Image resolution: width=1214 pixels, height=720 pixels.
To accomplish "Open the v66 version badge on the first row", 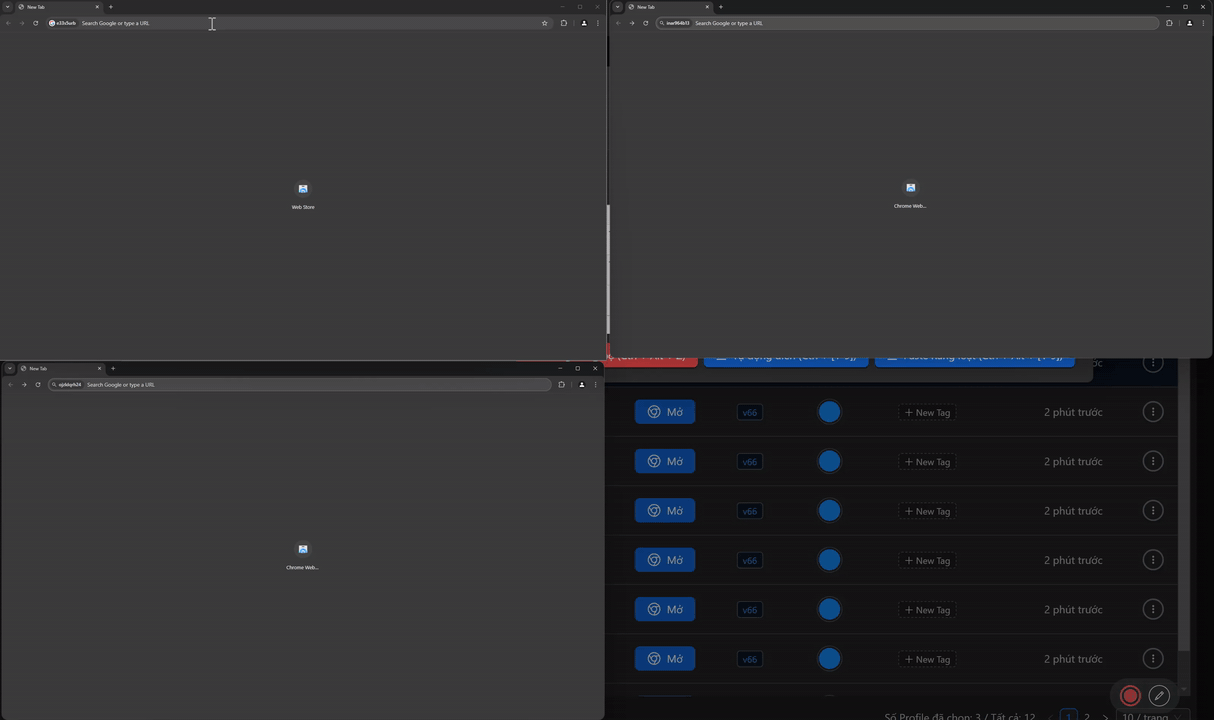I will coord(749,411).
